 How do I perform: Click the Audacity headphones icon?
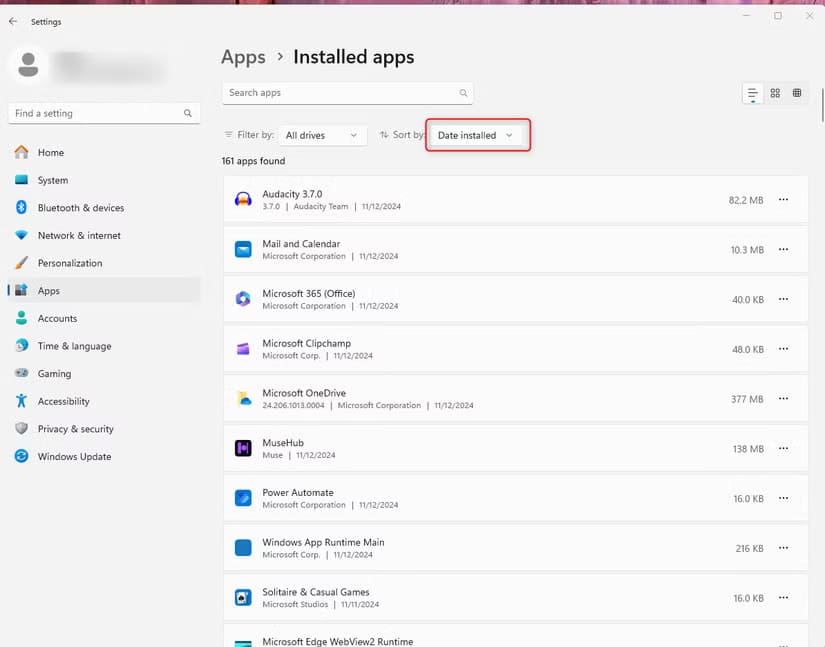(243, 199)
